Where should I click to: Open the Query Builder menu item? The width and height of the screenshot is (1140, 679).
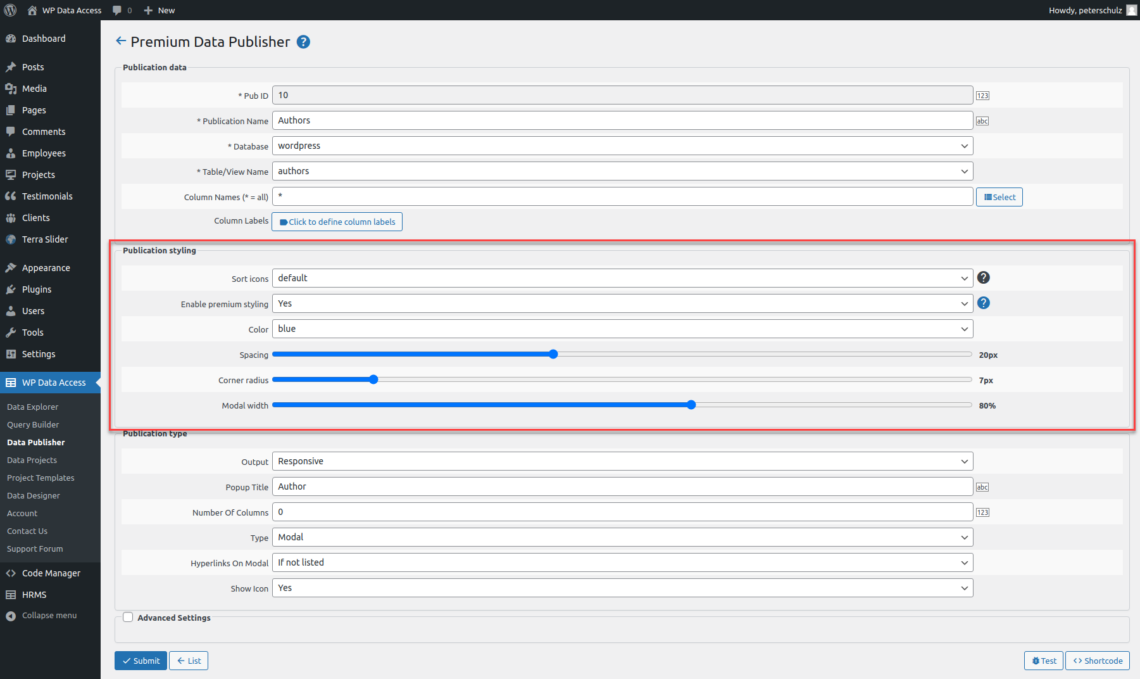click(35, 424)
